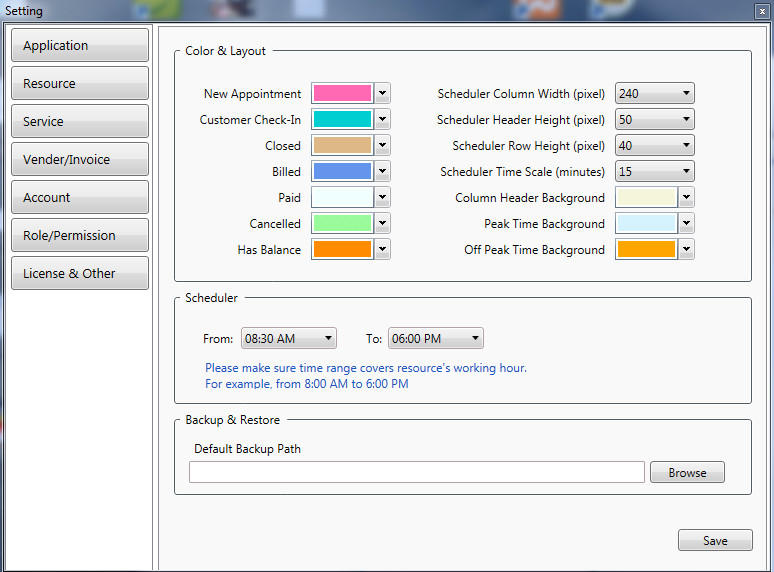Expand the Closed color dropdown arrow
Image resolution: width=774 pixels, height=572 pixels.
[x=383, y=146]
